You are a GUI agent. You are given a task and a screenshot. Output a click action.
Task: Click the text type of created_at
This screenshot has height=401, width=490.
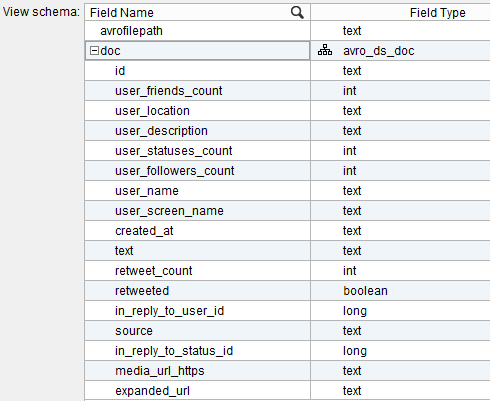coord(352,231)
